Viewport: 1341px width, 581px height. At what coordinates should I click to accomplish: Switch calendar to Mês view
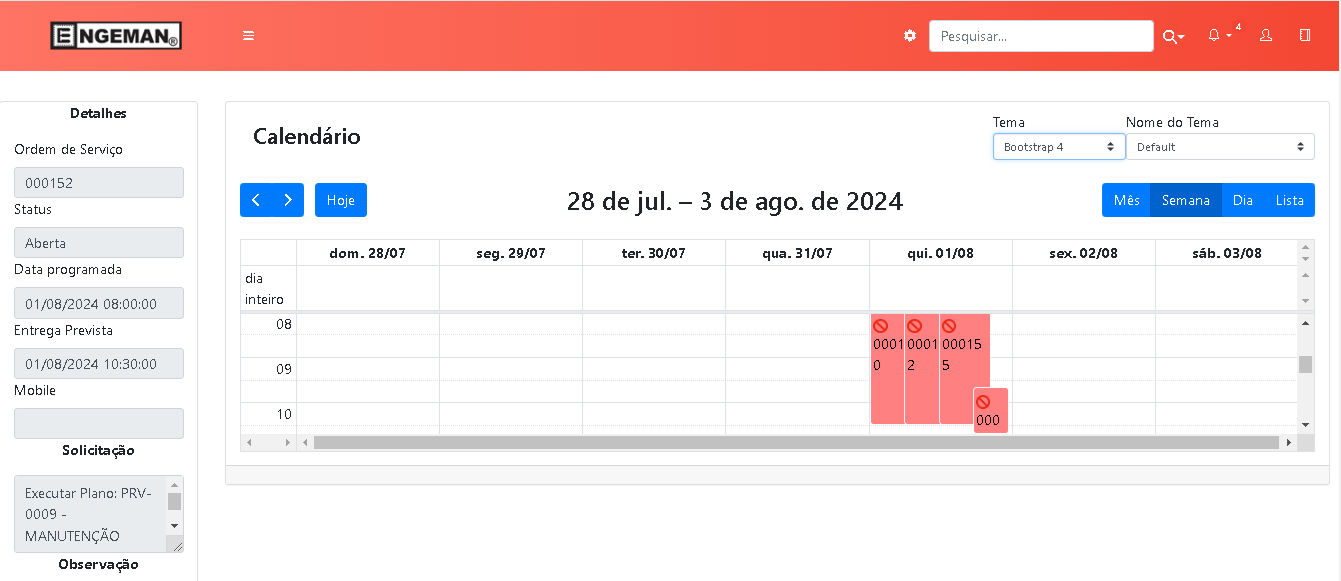tap(1126, 200)
